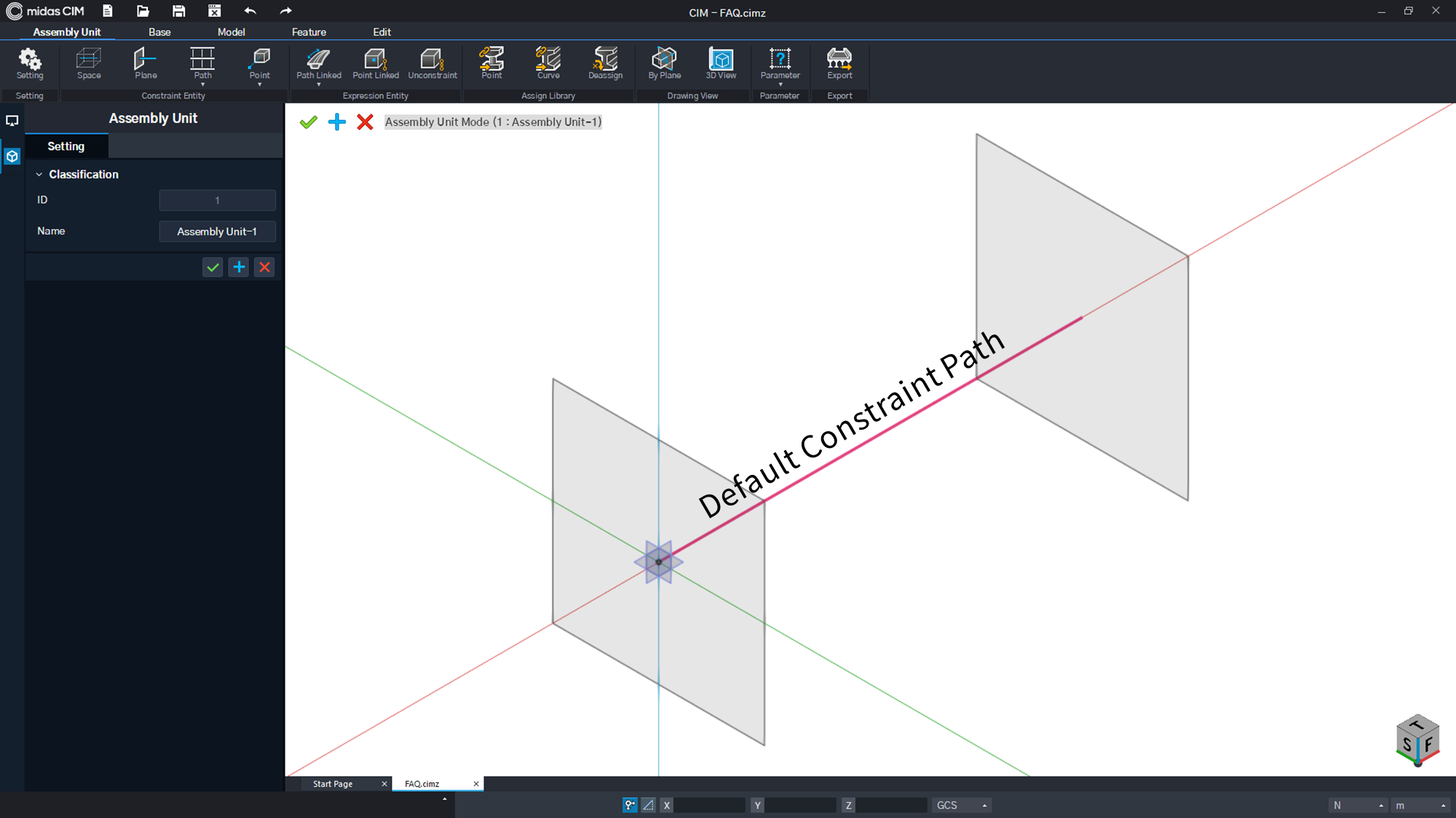
Task: Open the Feature ribbon tab
Action: click(x=309, y=32)
